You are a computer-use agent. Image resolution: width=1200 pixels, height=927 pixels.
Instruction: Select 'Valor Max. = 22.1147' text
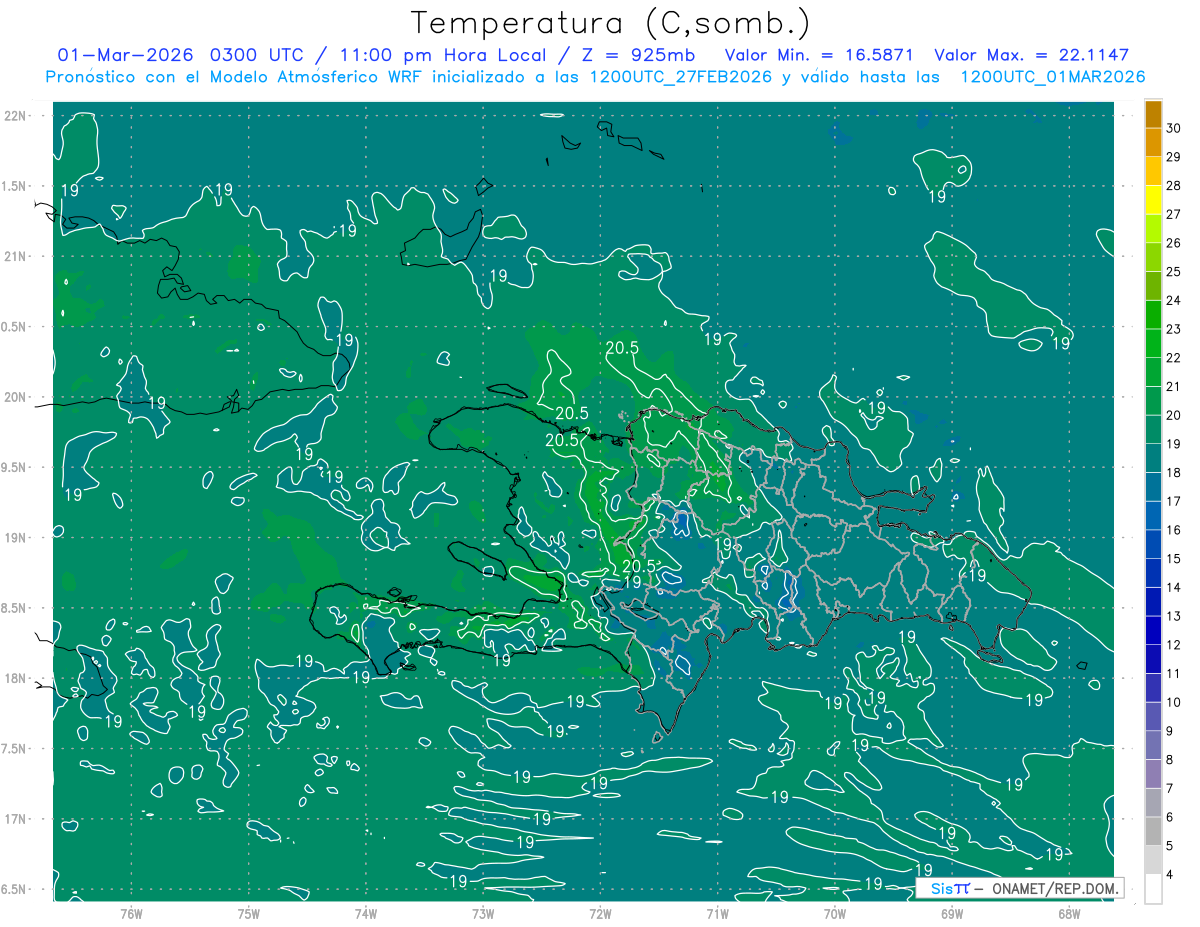click(x=1032, y=55)
